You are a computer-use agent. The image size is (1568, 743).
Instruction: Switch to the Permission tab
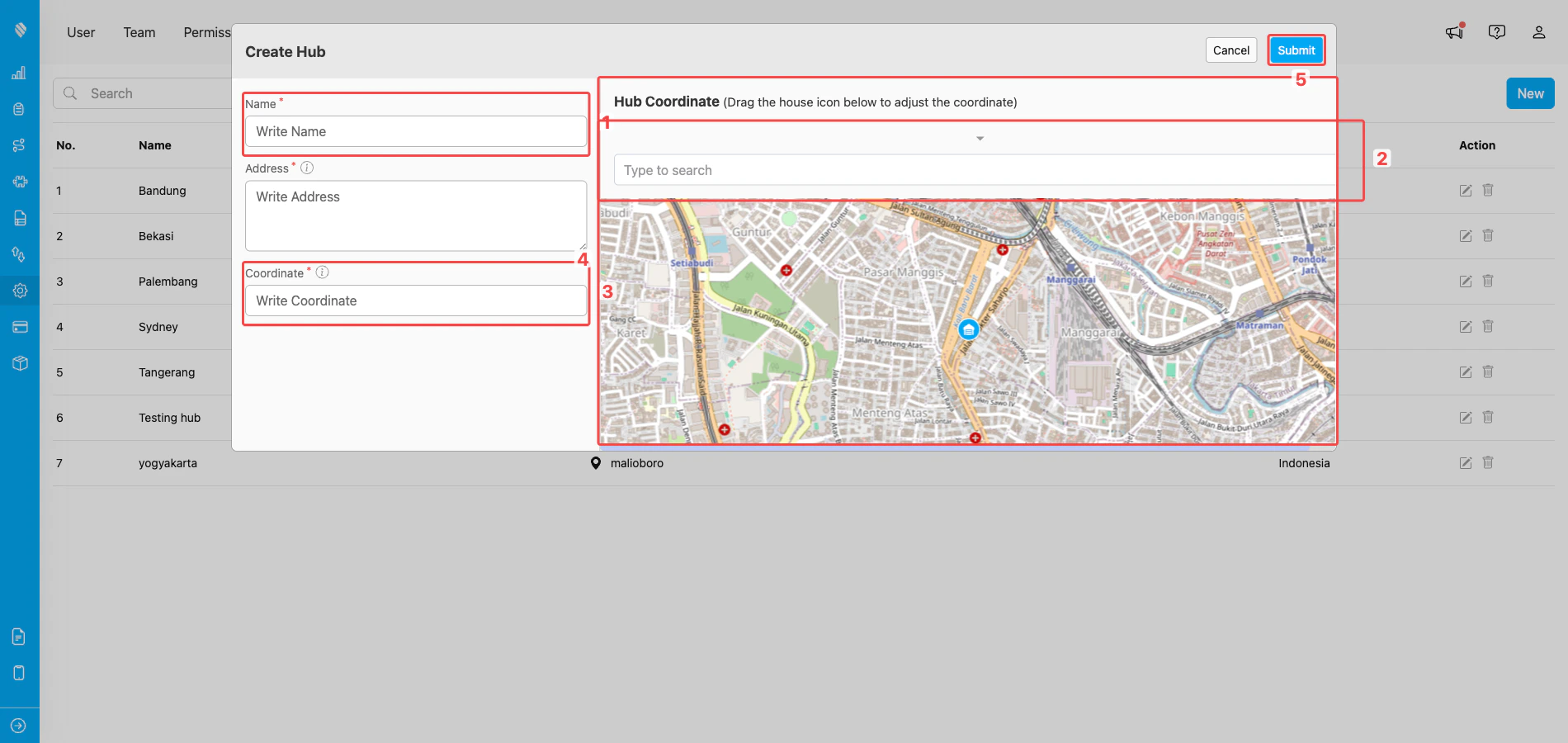[207, 32]
